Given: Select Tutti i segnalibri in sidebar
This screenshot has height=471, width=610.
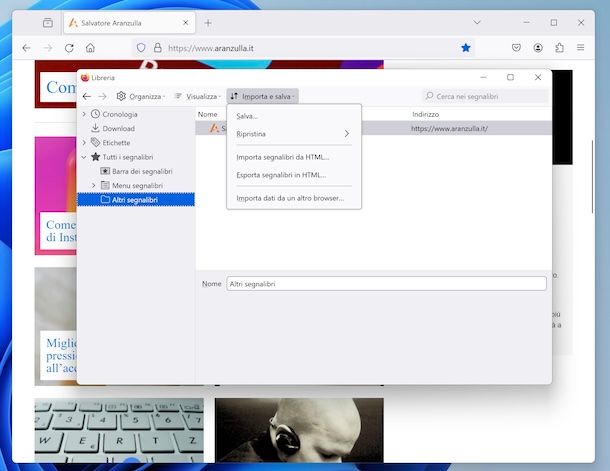Looking at the screenshot, I should point(128,157).
